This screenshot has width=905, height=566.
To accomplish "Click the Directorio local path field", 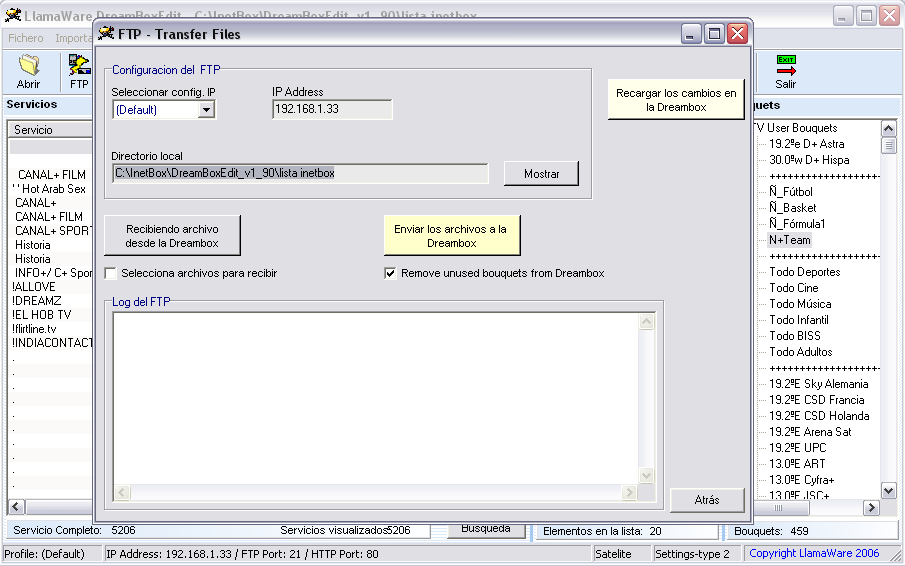I will pyautogui.click(x=300, y=173).
